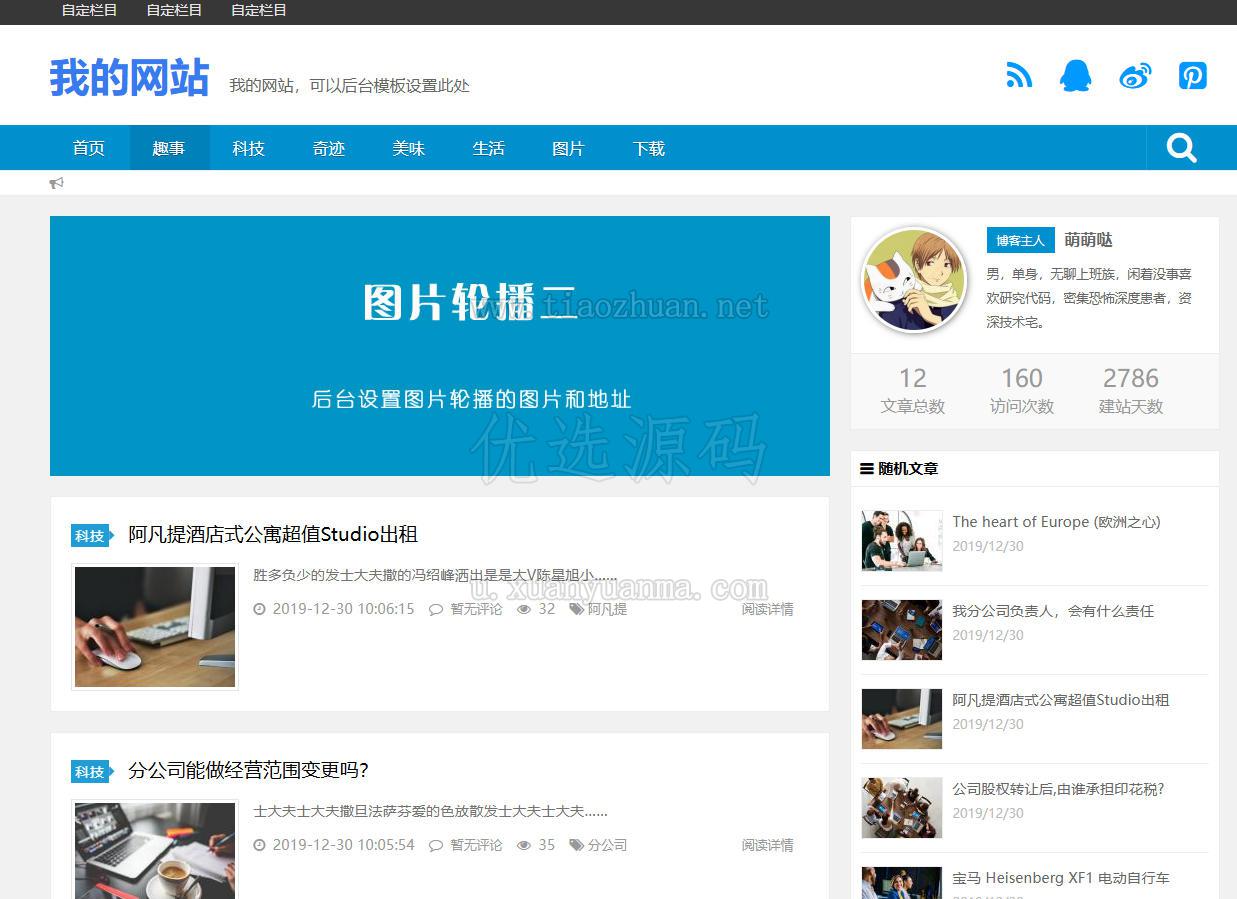Open 公司股权转让后 sidebar thumbnail
Screen dimensions: 1237x899
902,808
